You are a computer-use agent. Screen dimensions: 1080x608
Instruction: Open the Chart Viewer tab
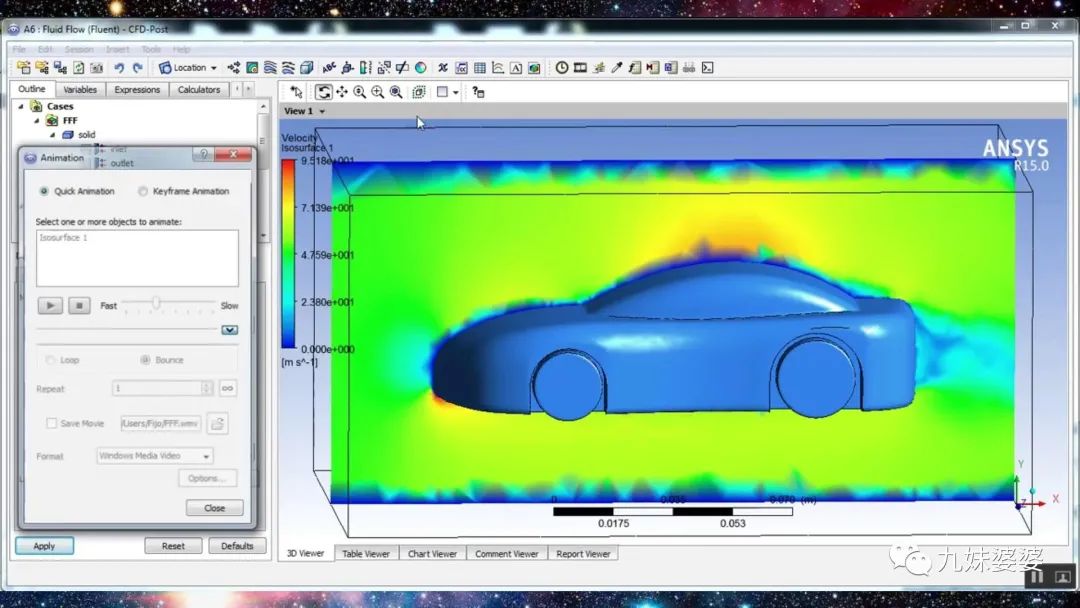click(x=432, y=553)
